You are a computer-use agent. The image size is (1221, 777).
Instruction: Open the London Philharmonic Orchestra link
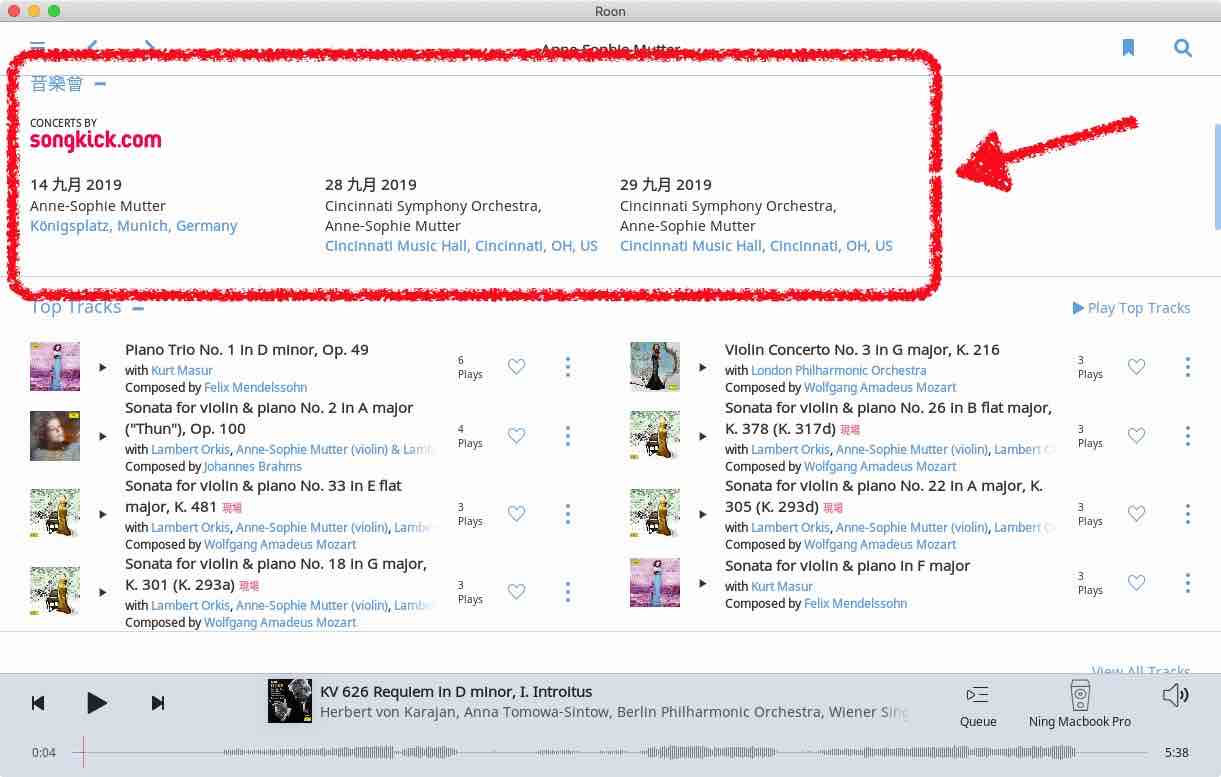tap(839, 371)
